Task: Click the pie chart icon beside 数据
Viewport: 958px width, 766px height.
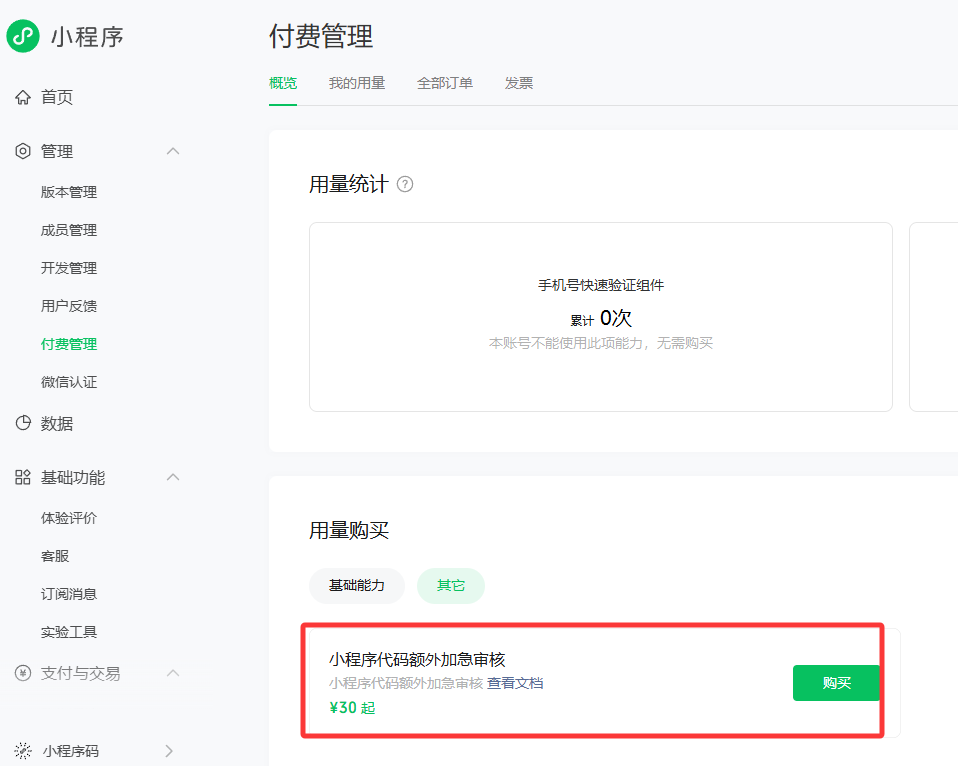Action: tap(23, 423)
